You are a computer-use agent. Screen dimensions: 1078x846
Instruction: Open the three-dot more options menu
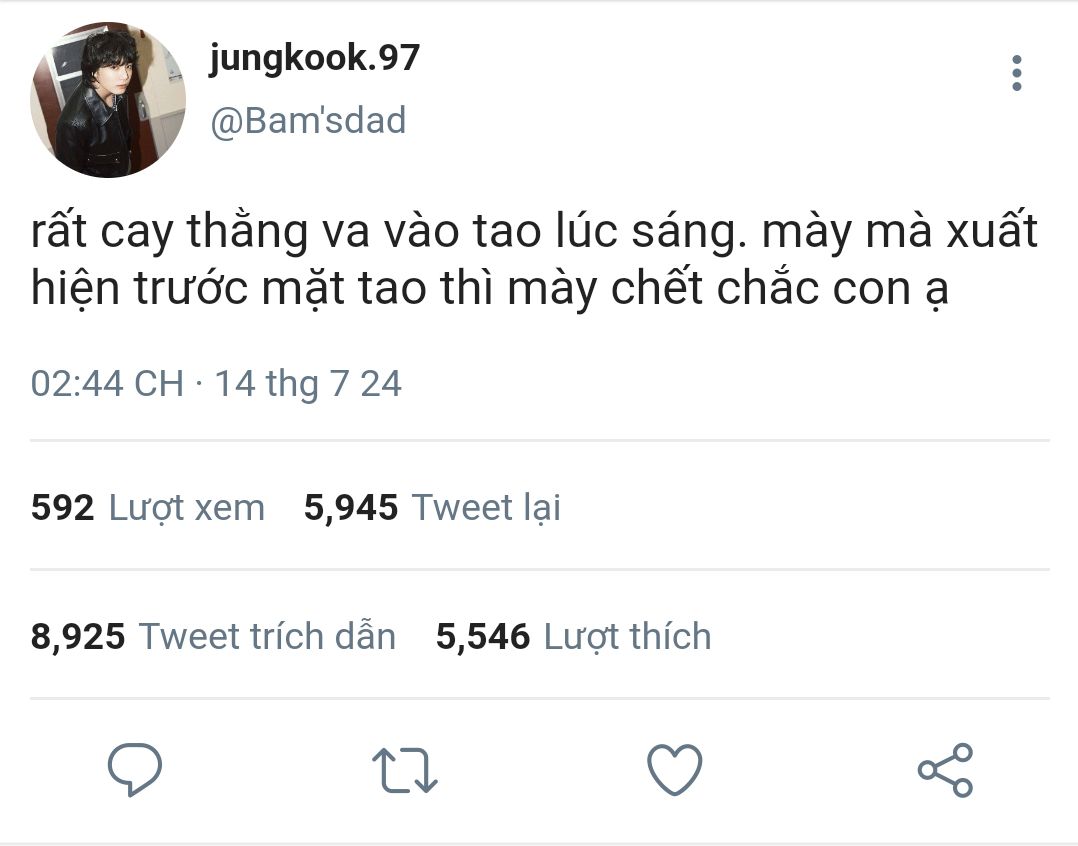pyautogui.click(x=1016, y=73)
